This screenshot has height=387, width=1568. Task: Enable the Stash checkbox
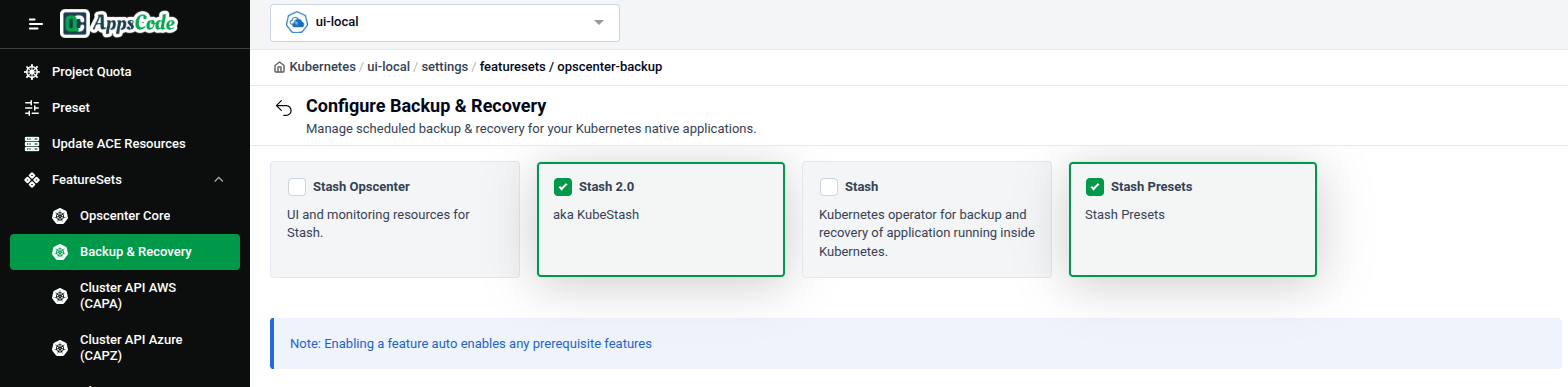829,186
